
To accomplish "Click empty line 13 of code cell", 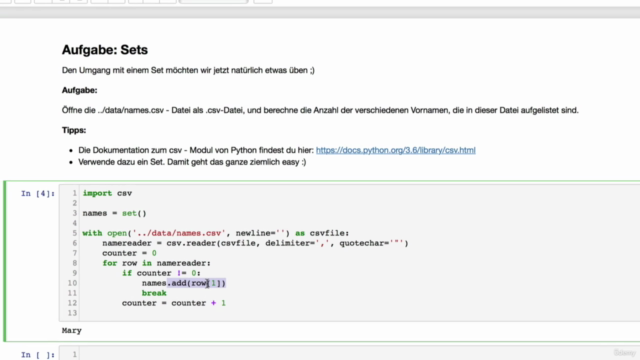I will pos(359,313).
